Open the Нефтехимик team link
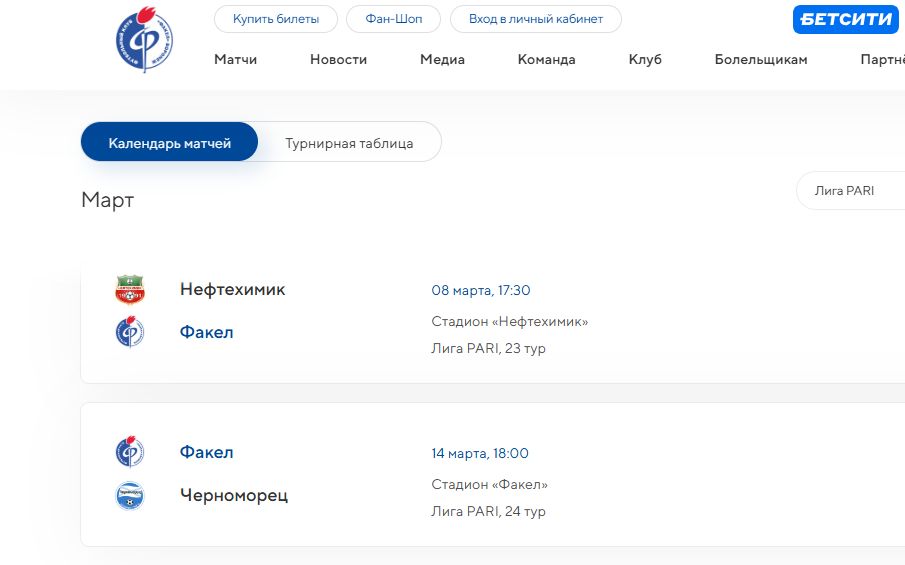 [232, 290]
